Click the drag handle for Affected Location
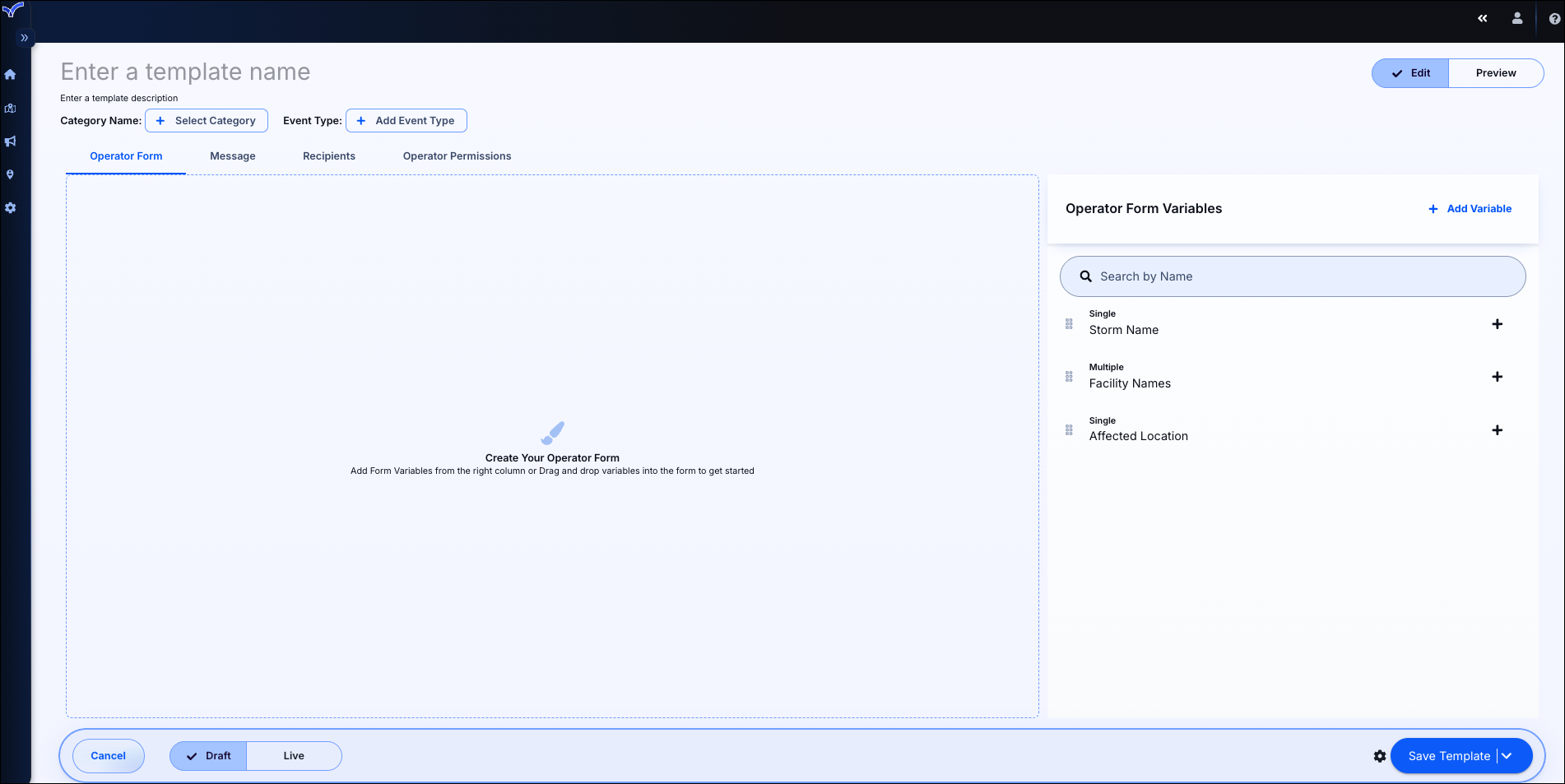 tap(1069, 430)
